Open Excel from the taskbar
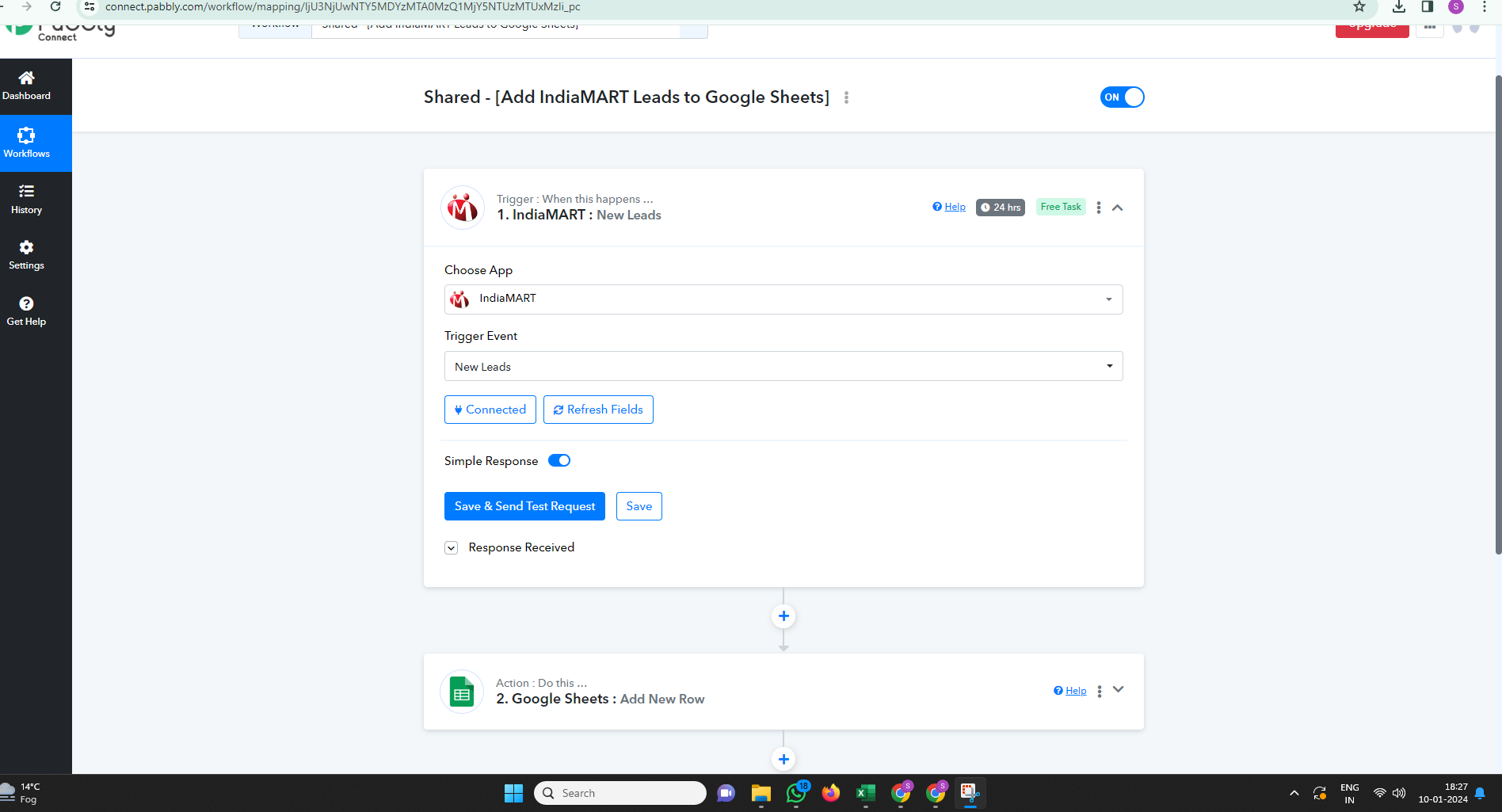The height and width of the screenshot is (812, 1502). click(866, 793)
